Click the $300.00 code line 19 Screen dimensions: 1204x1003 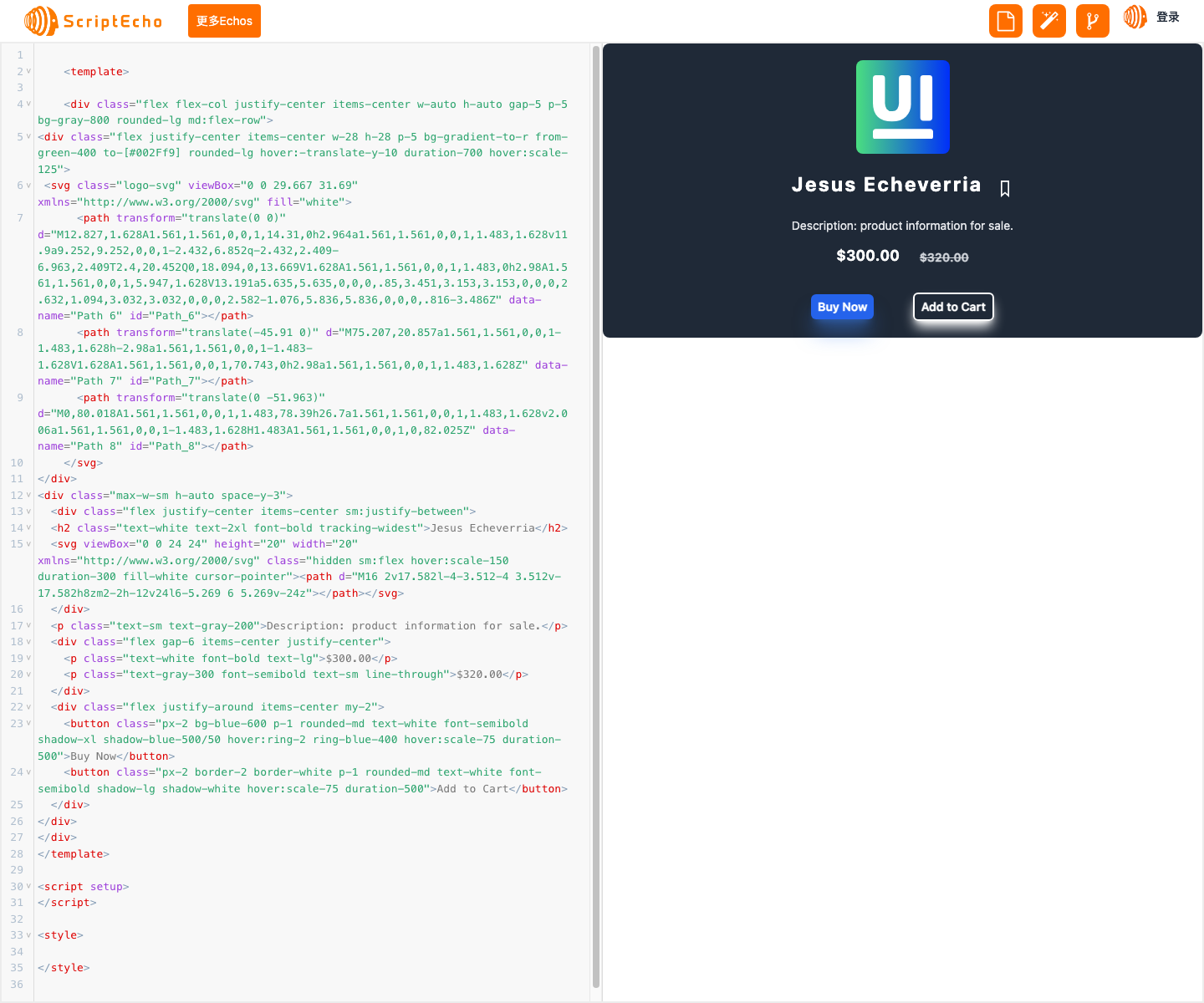[231, 659]
